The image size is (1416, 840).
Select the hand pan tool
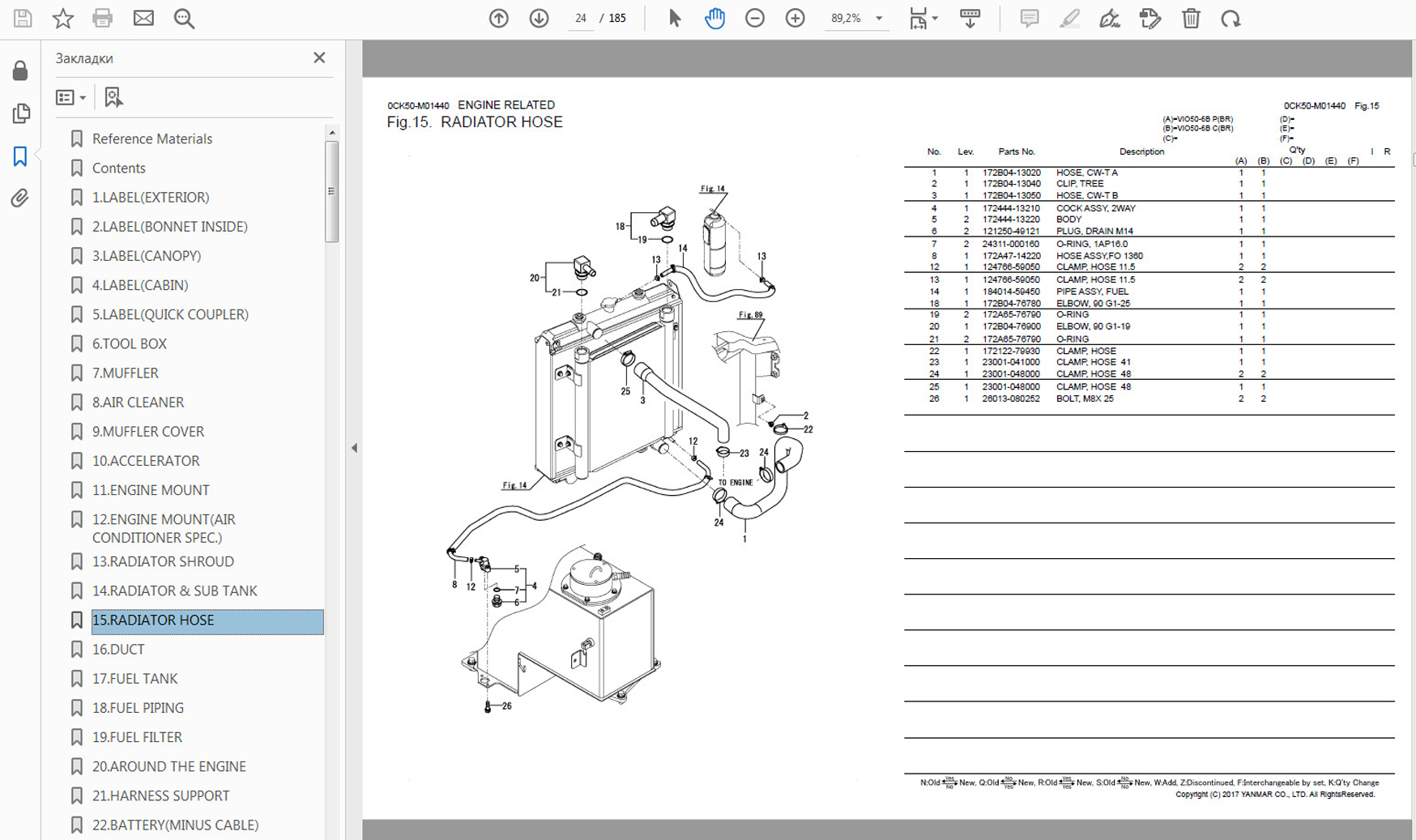pyautogui.click(x=714, y=18)
